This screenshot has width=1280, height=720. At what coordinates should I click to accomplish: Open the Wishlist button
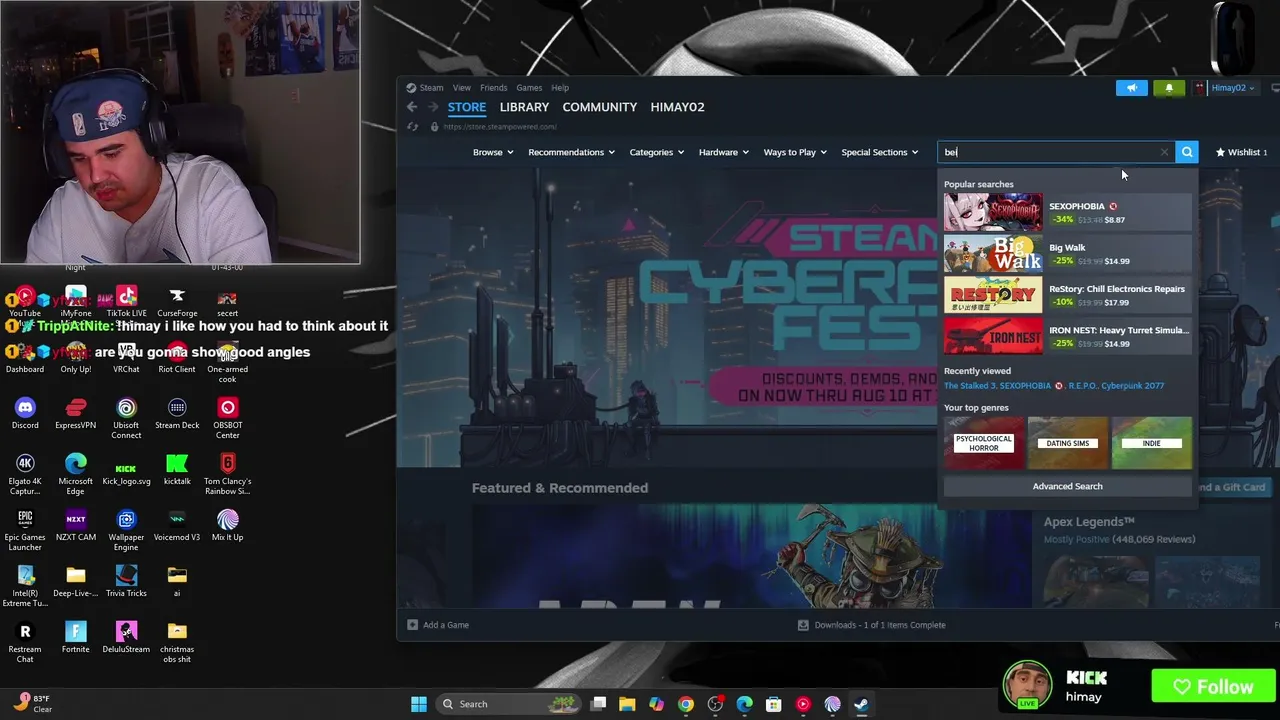tap(1241, 152)
